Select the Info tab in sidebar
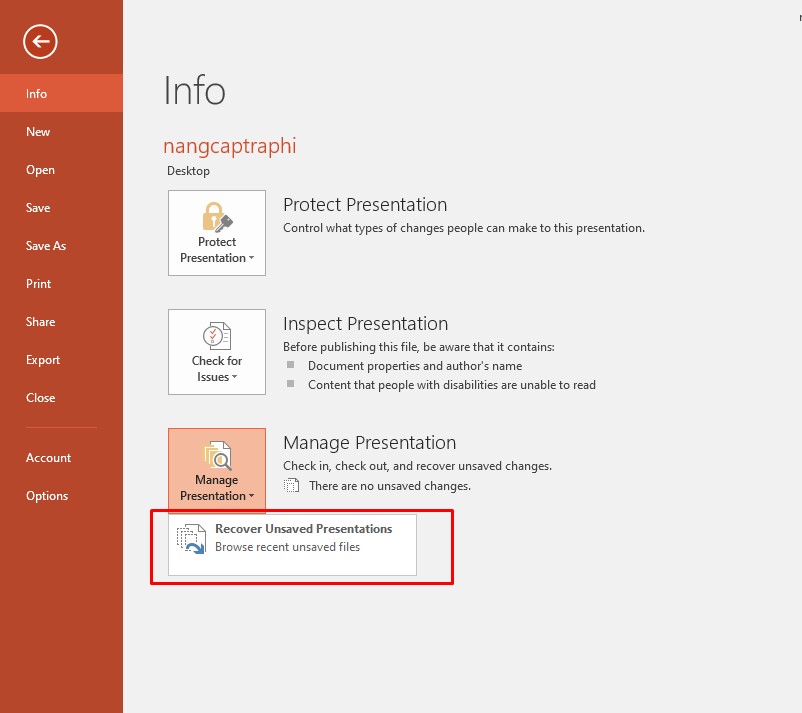Viewport: 802px width, 713px height. pyautogui.click(x=61, y=94)
